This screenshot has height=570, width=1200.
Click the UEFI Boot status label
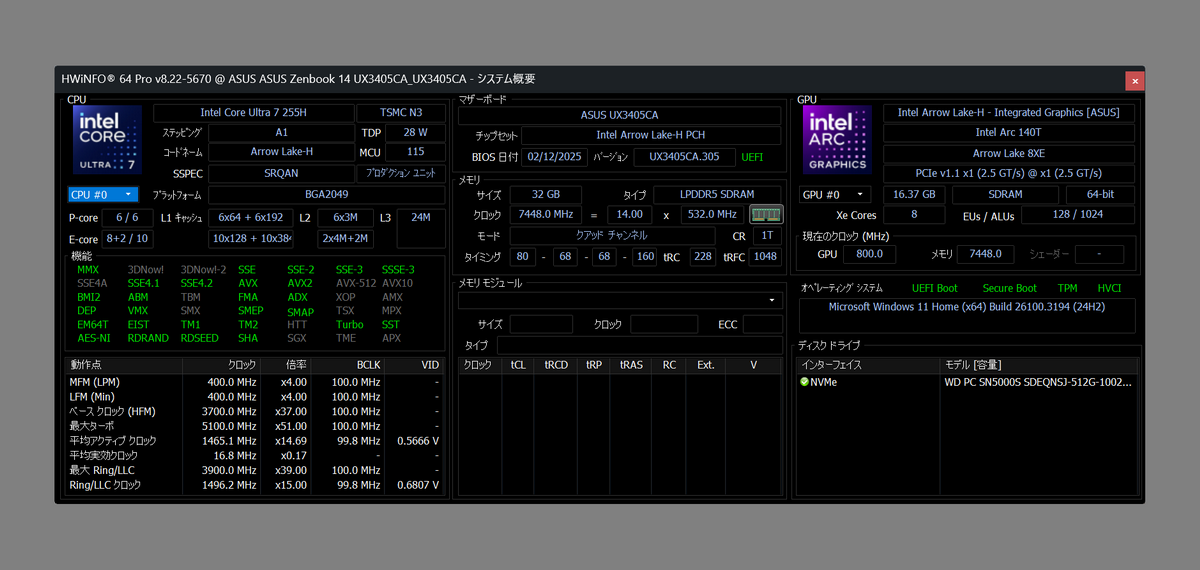[934, 288]
